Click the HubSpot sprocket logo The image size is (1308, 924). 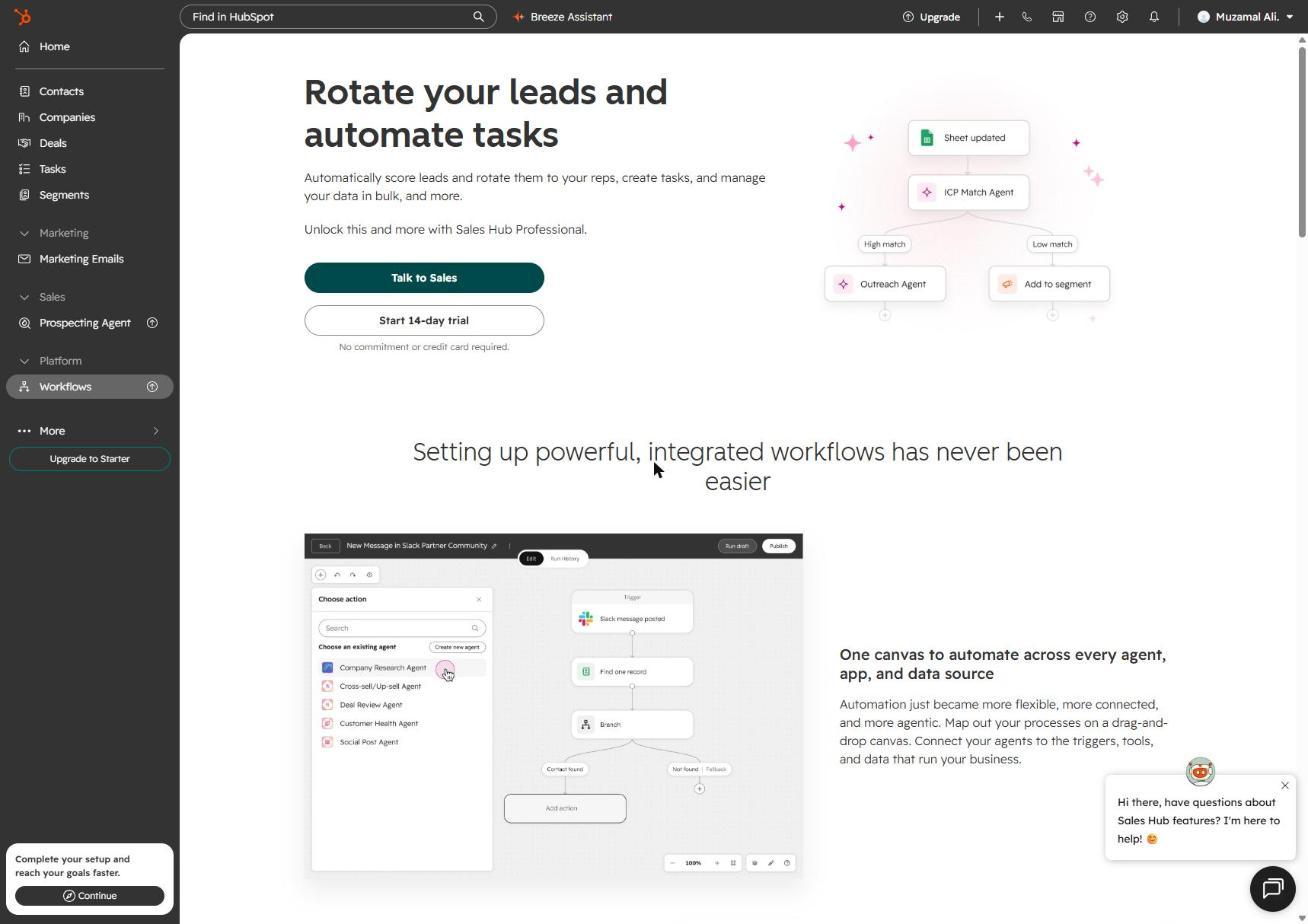pyautogui.click(x=22, y=17)
